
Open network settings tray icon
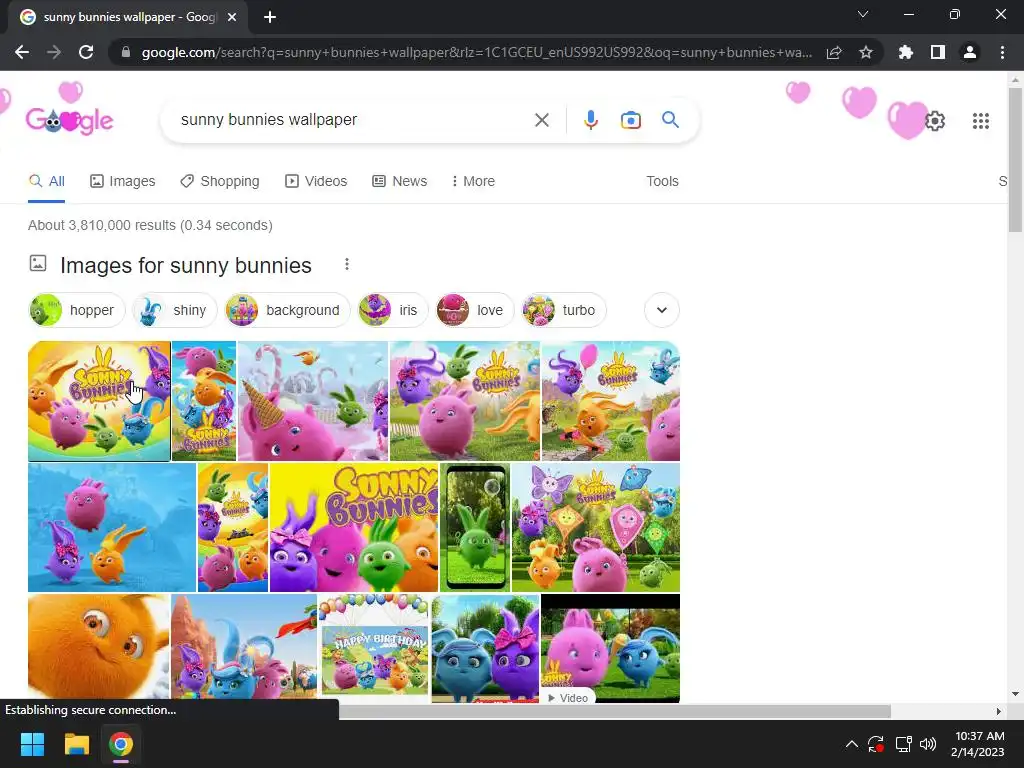pos(903,744)
